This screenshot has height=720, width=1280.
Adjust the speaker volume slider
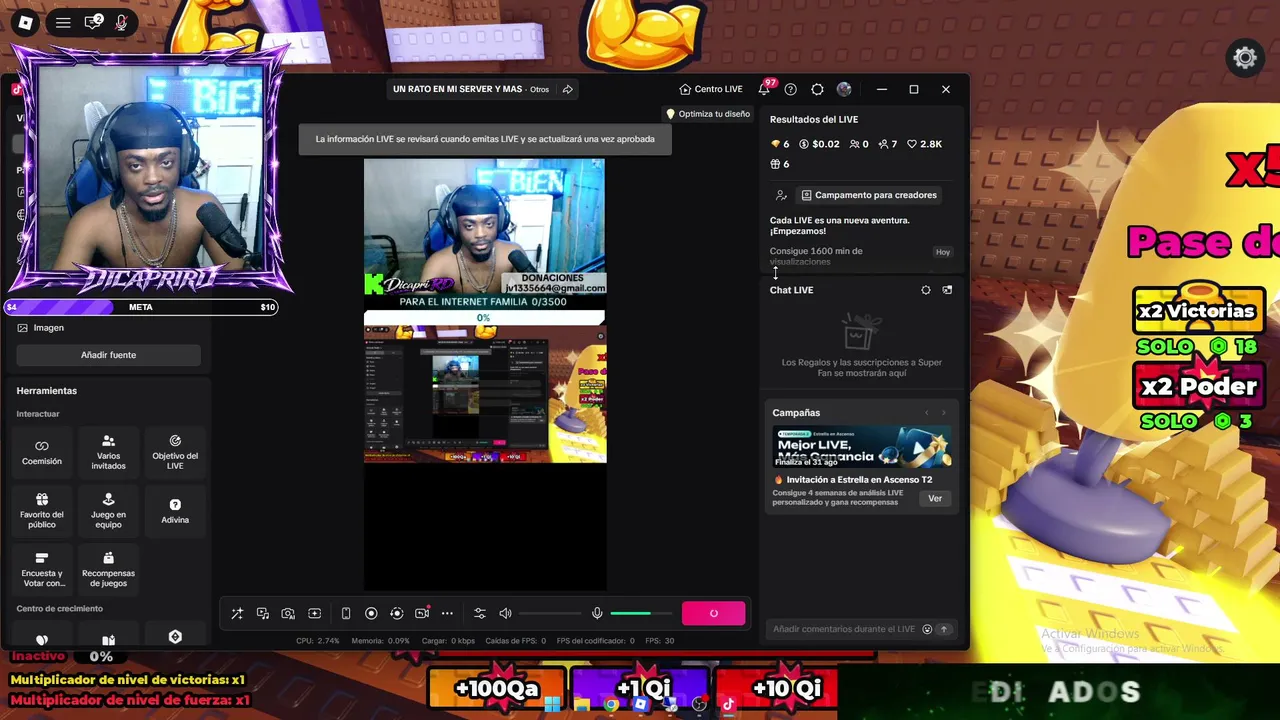coord(550,613)
